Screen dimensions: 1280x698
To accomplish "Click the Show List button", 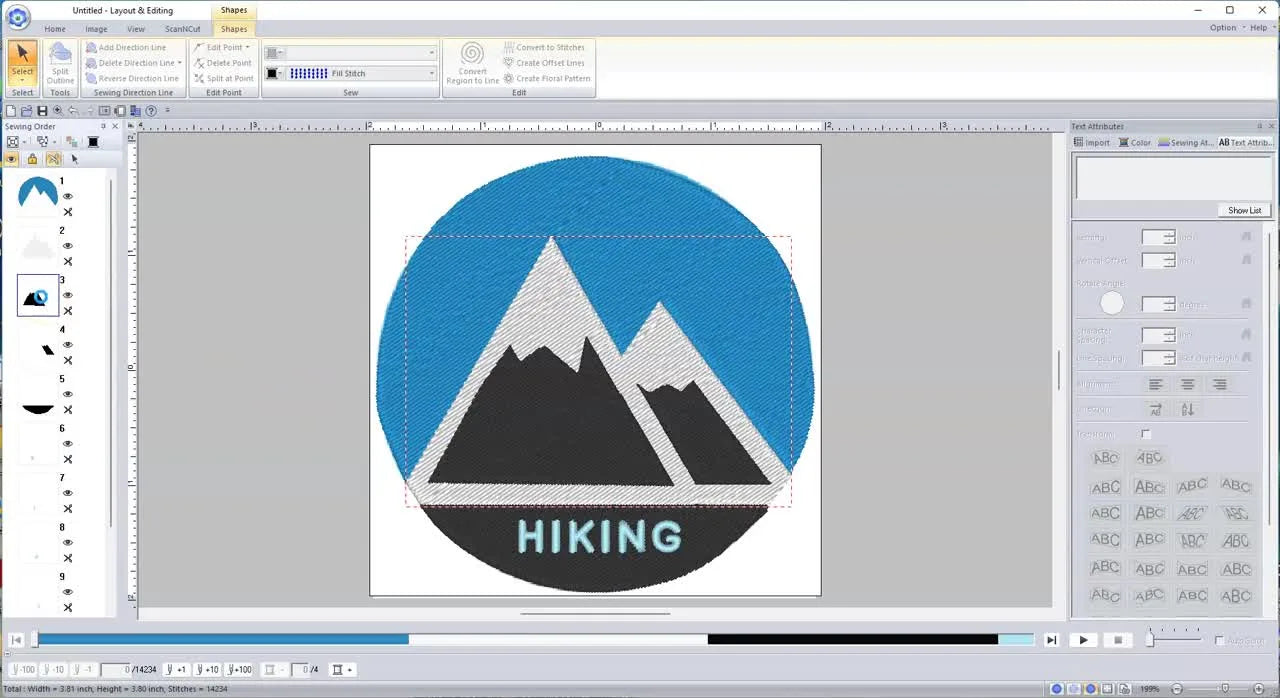I will point(1243,210).
